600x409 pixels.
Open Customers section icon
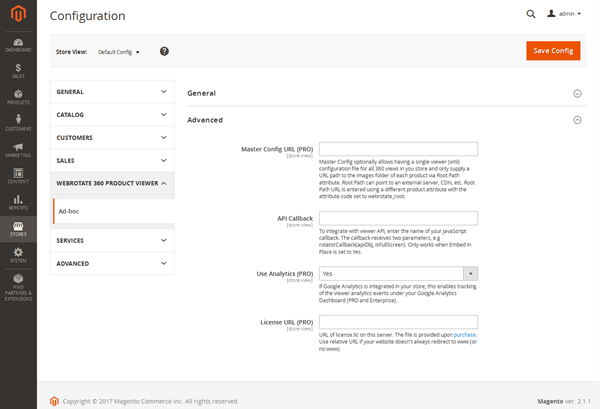(x=18, y=123)
